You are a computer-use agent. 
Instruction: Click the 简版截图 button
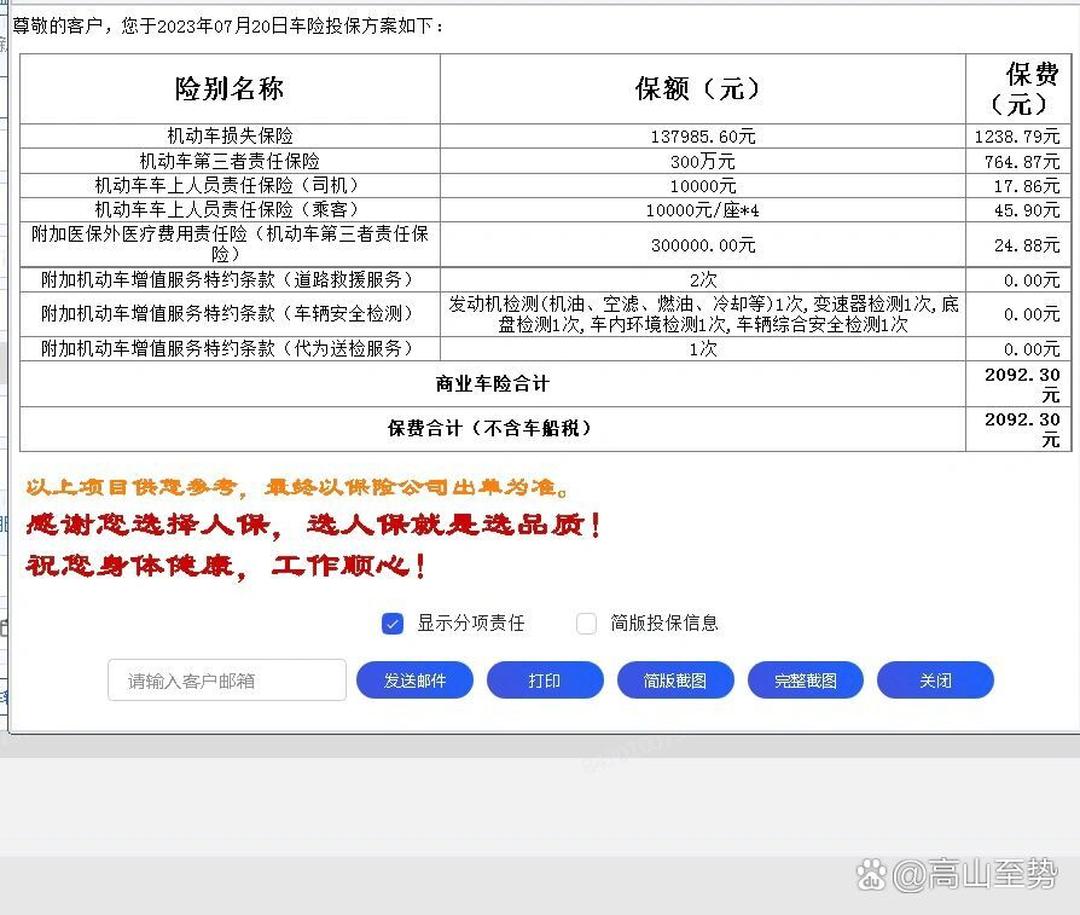(675, 680)
